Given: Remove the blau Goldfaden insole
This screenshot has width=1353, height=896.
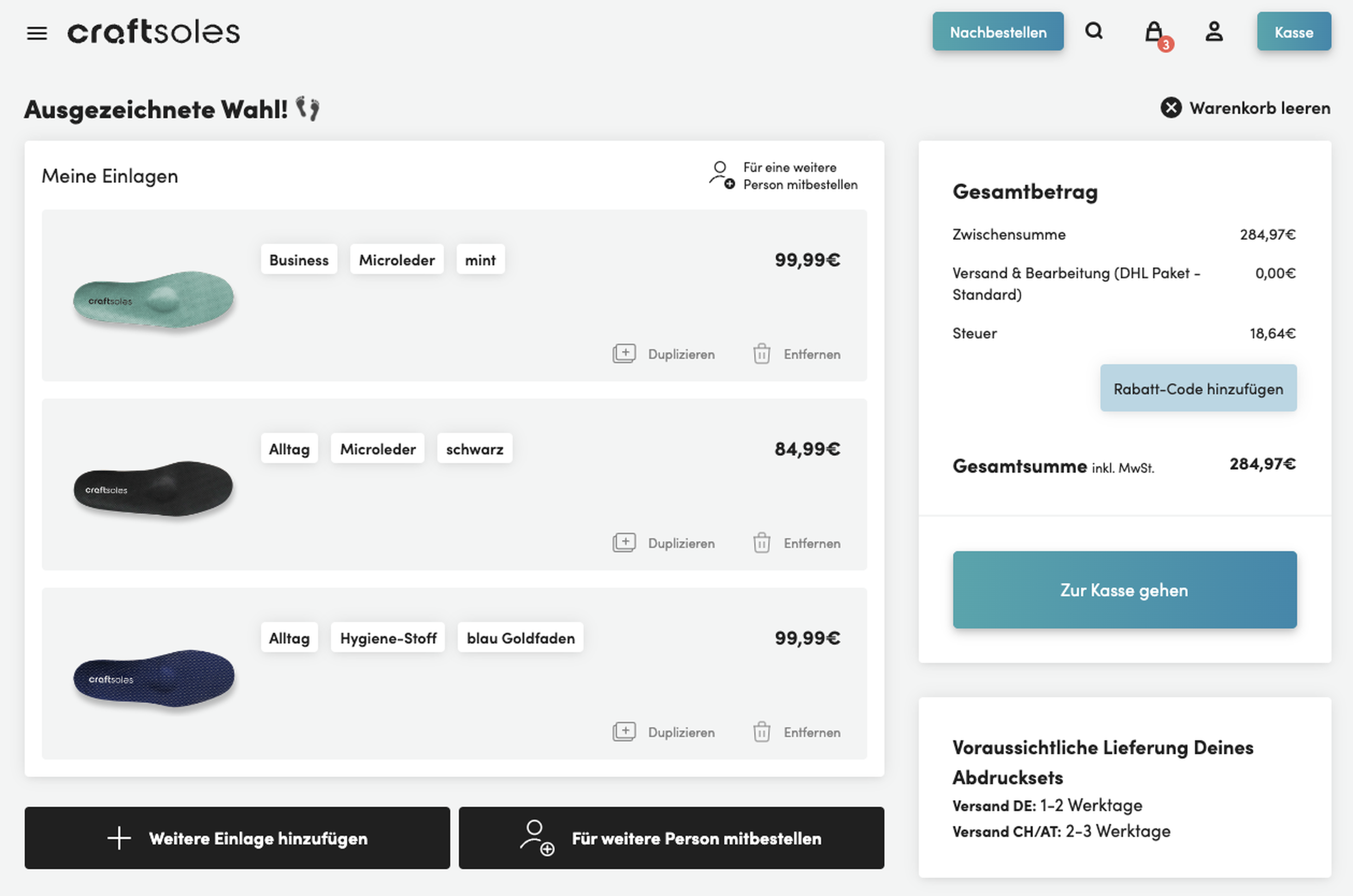Looking at the screenshot, I should point(797,733).
